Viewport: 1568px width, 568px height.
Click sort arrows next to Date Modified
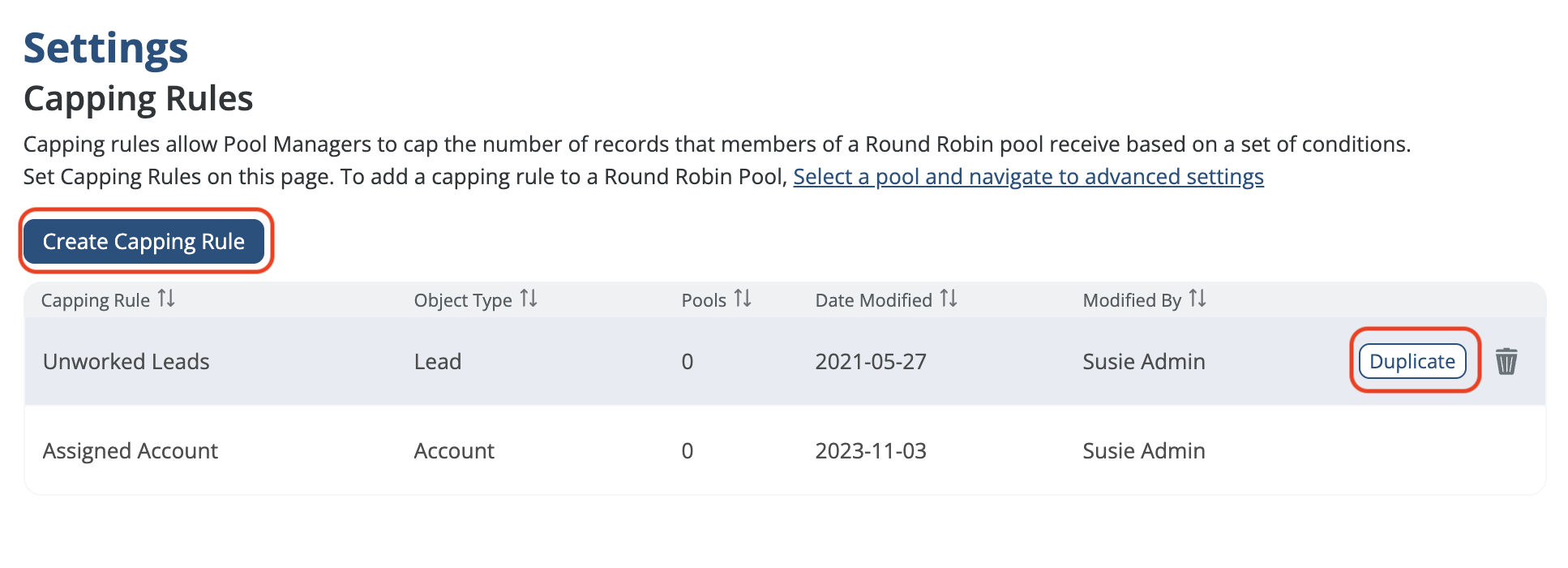(x=949, y=299)
